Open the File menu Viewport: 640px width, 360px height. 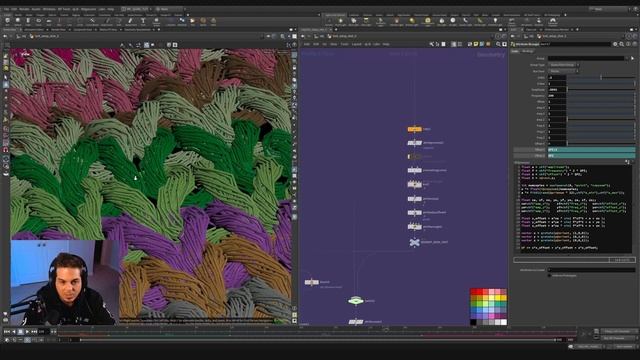pos(6,9)
